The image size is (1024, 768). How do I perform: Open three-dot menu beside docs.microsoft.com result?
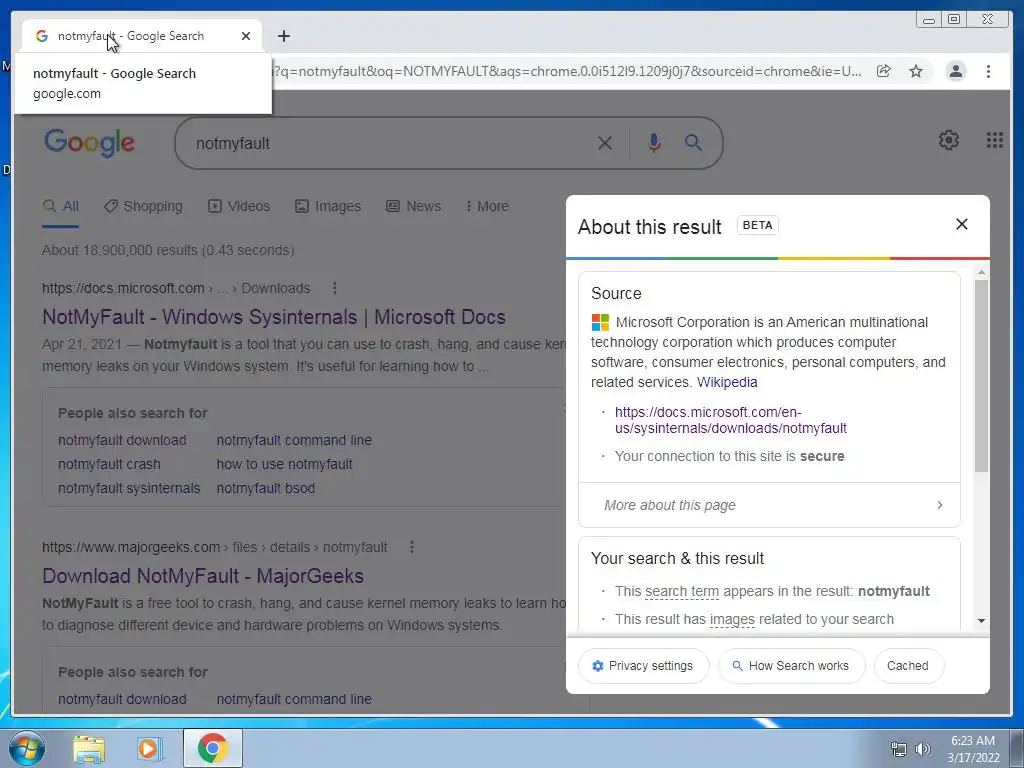334,288
